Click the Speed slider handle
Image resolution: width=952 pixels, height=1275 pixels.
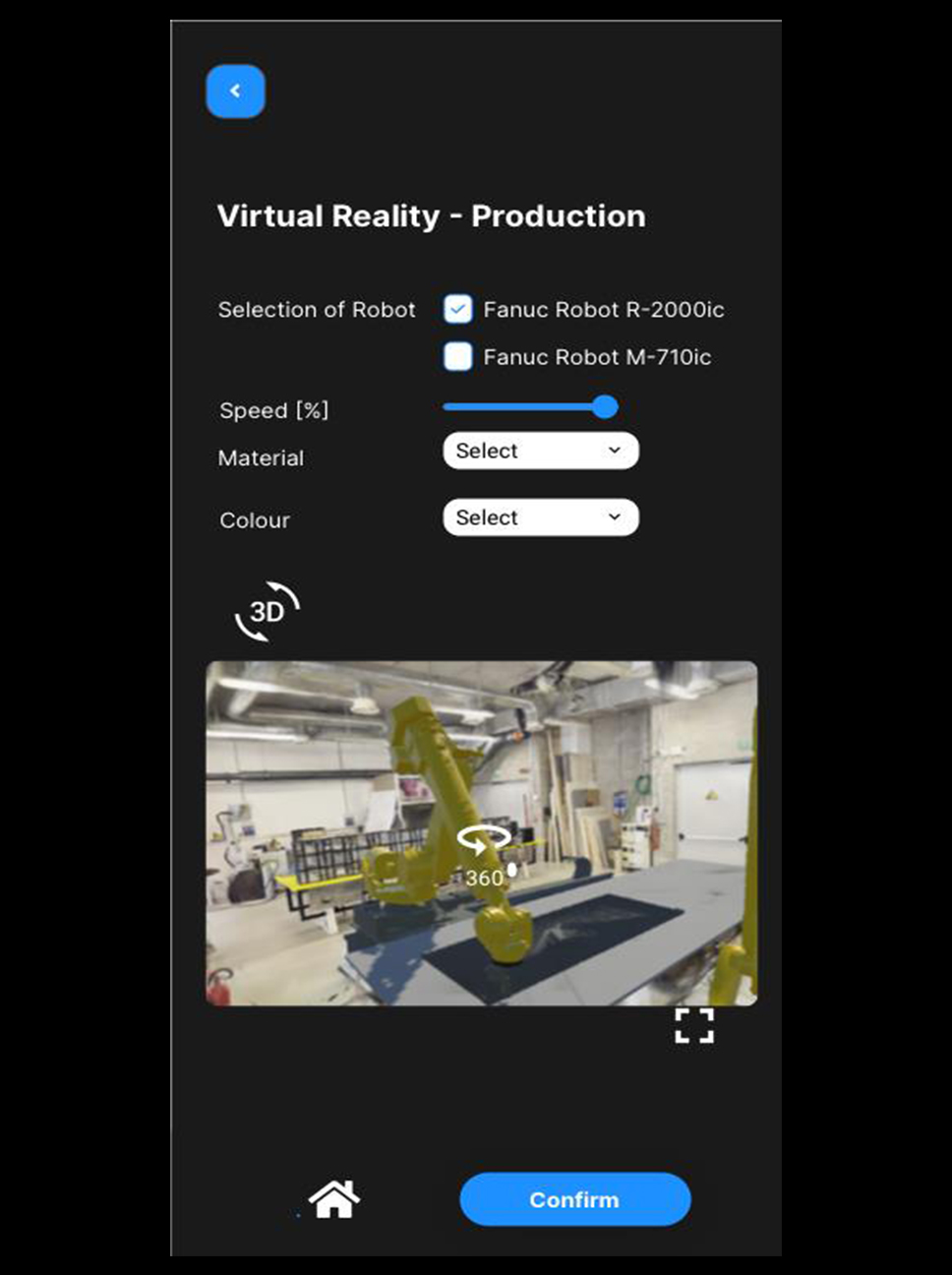point(605,407)
